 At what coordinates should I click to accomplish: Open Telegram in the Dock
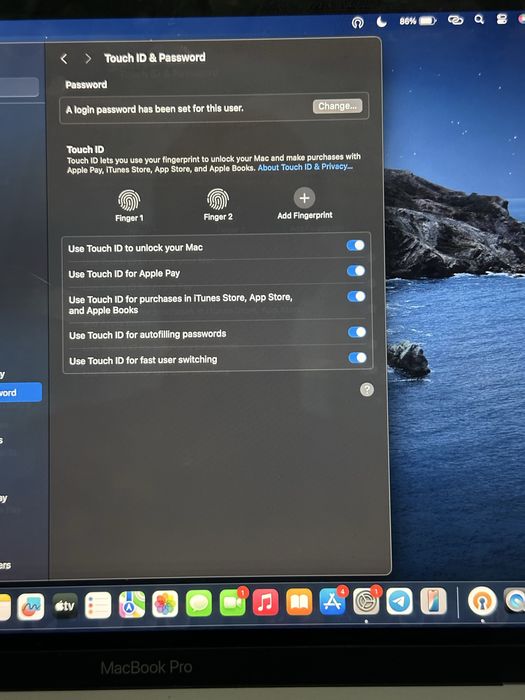(x=400, y=601)
